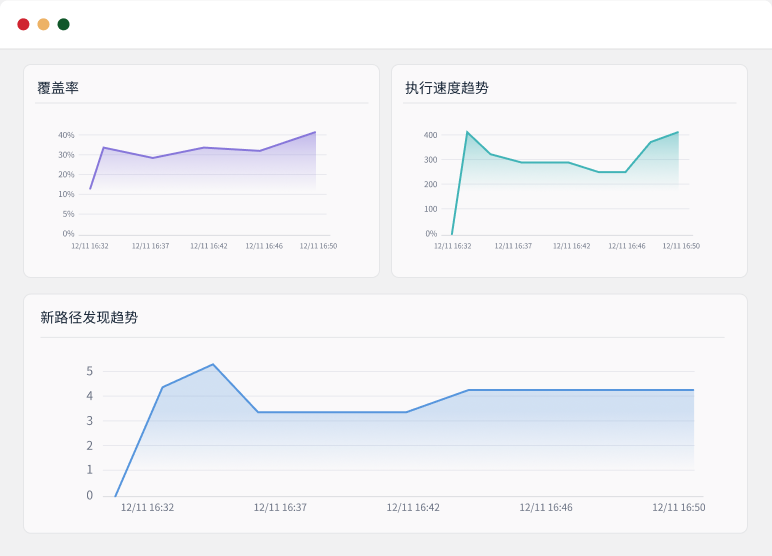
Task: Click 12/11 16:46 on speed chart axis
Action: point(627,246)
